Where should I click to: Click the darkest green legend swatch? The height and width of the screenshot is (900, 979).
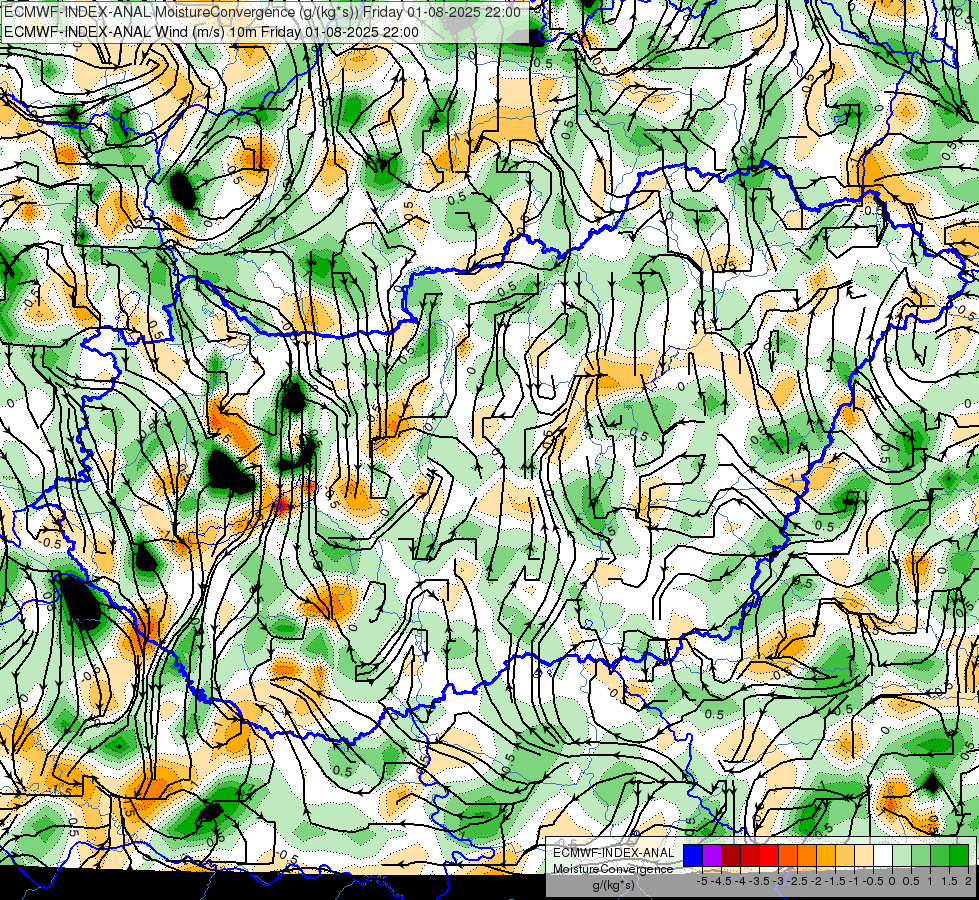click(959, 856)
